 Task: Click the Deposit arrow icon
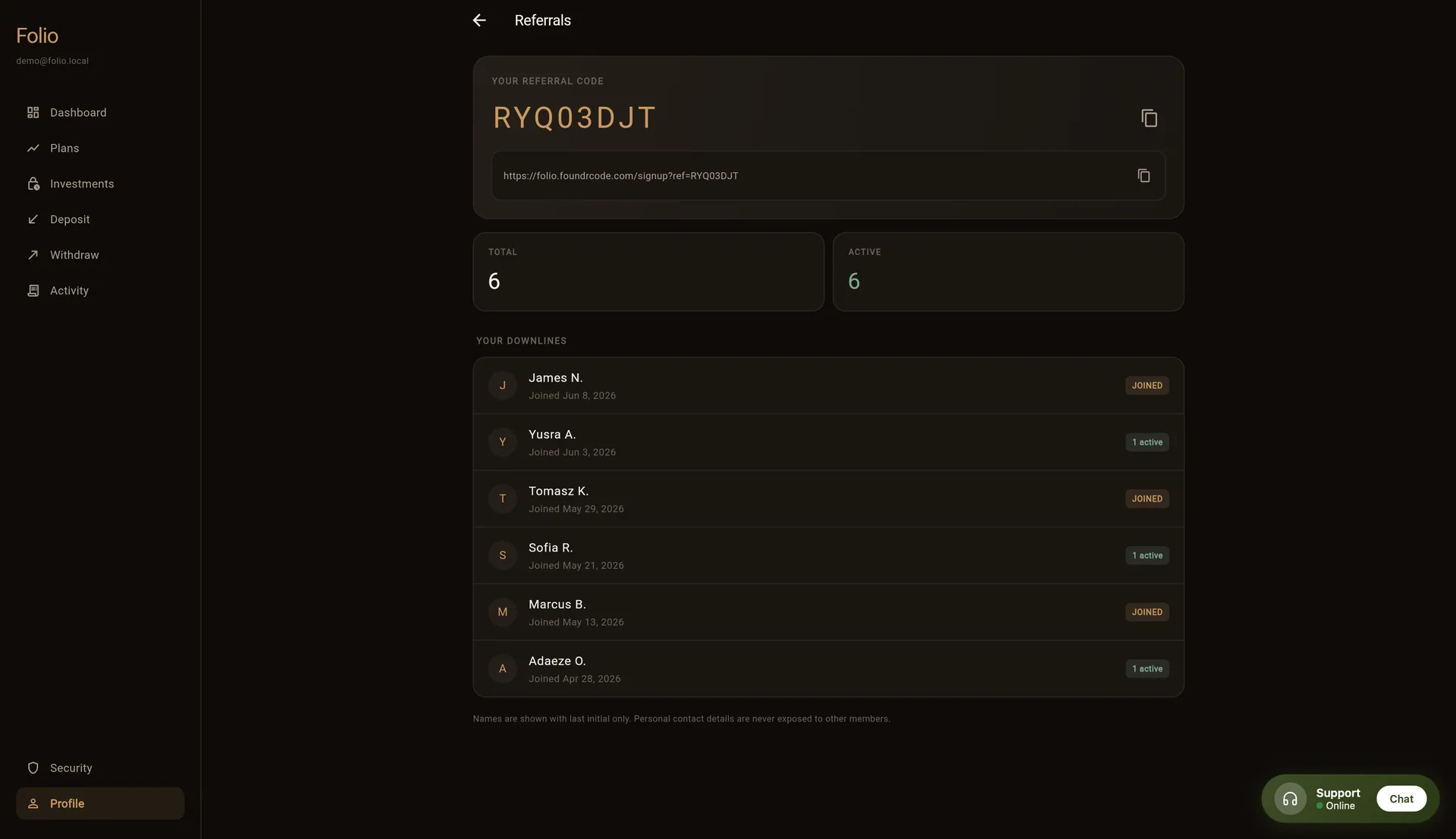(x=33, y=219)
